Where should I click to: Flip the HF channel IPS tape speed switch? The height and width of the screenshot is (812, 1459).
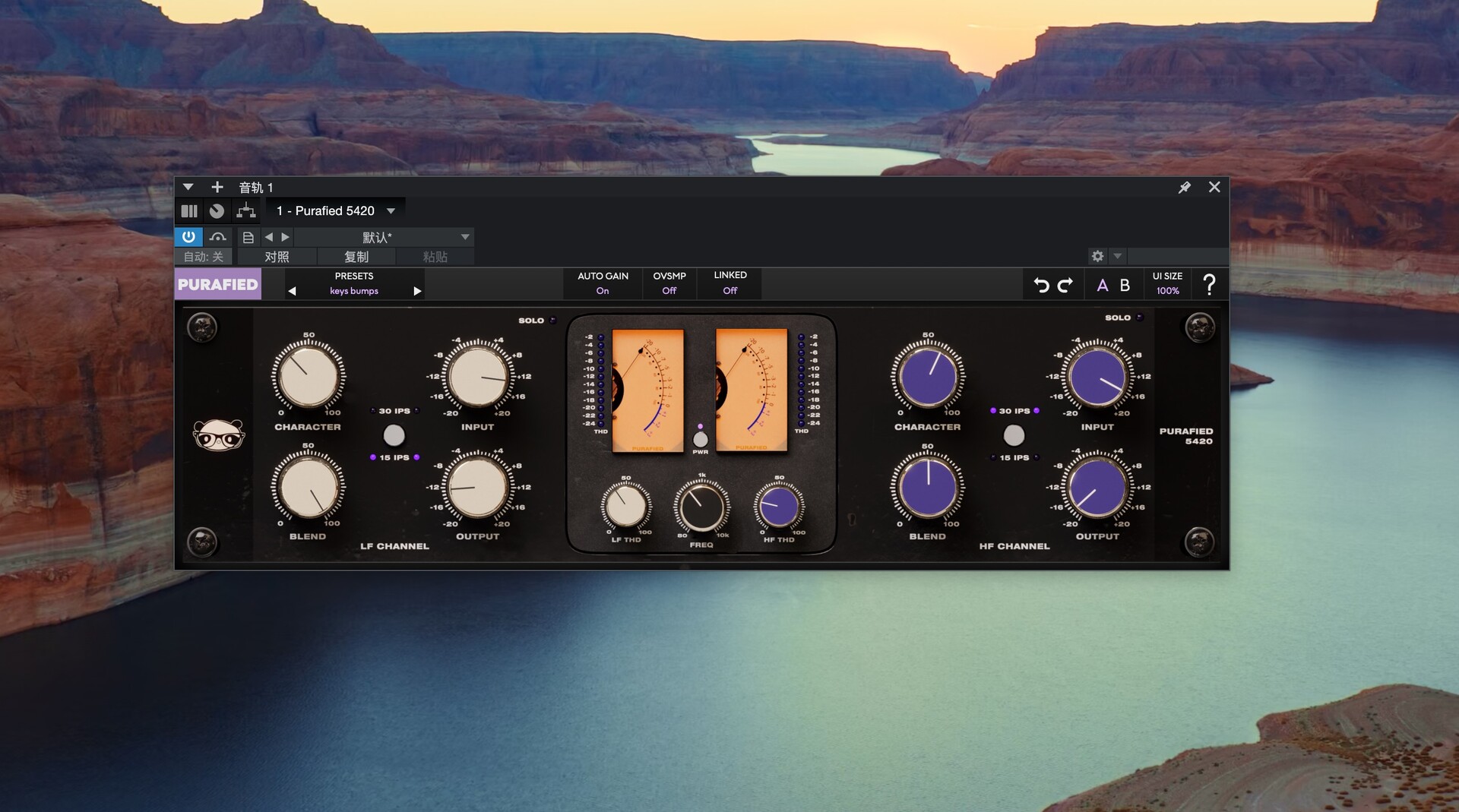click(1014, 434)
